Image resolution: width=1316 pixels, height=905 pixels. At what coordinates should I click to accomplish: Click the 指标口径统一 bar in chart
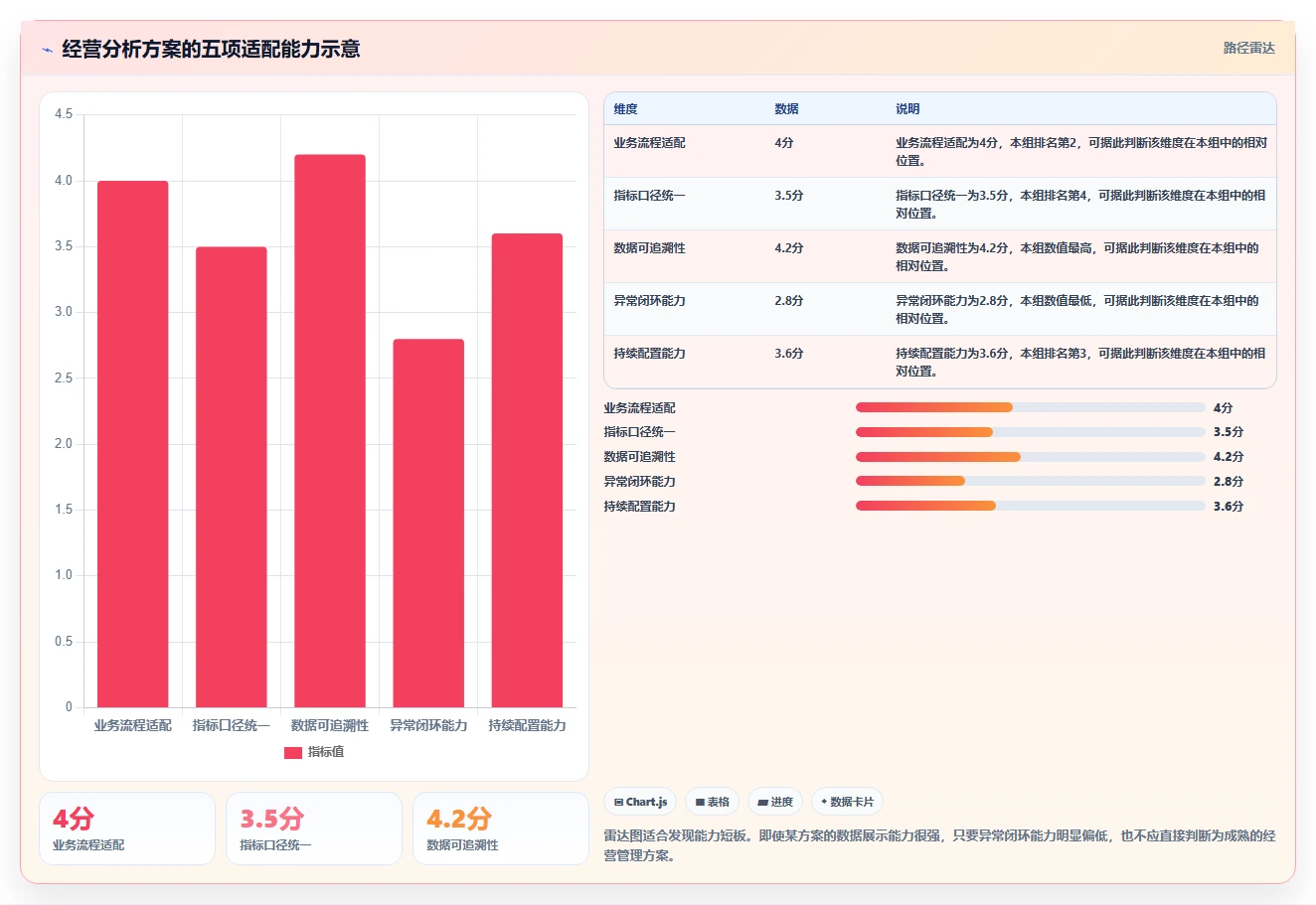232,477
